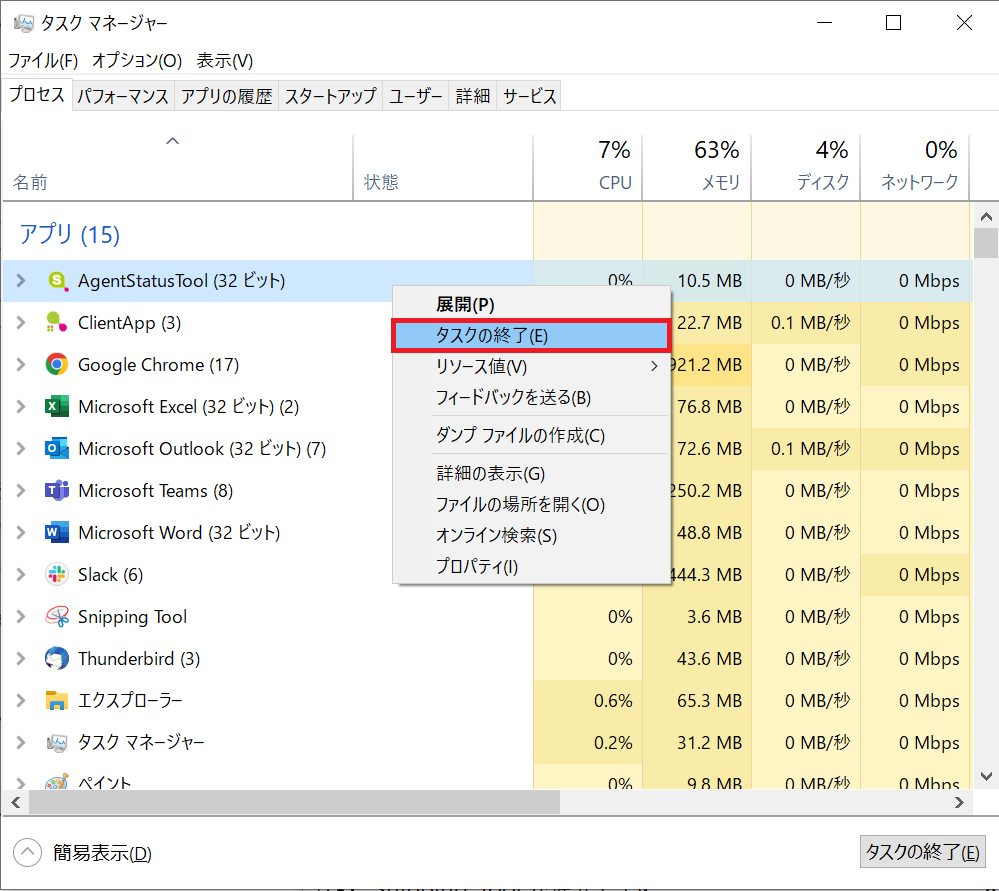The height and width of the screenshot is (891, 999).
Task: Click the Google Chrome icon in the process list
Action: click(x=57, y=365)
